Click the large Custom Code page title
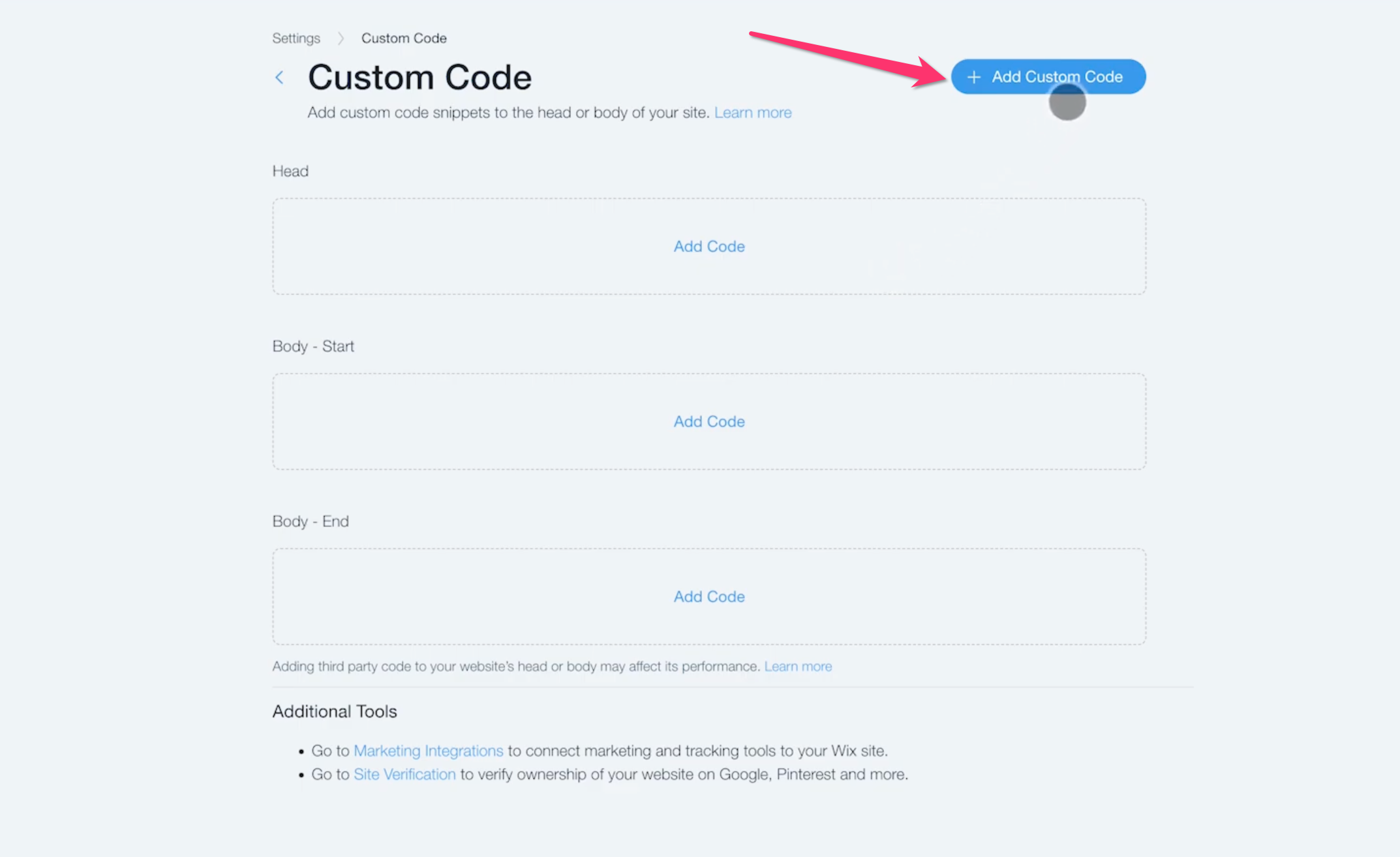 (419, 78)
